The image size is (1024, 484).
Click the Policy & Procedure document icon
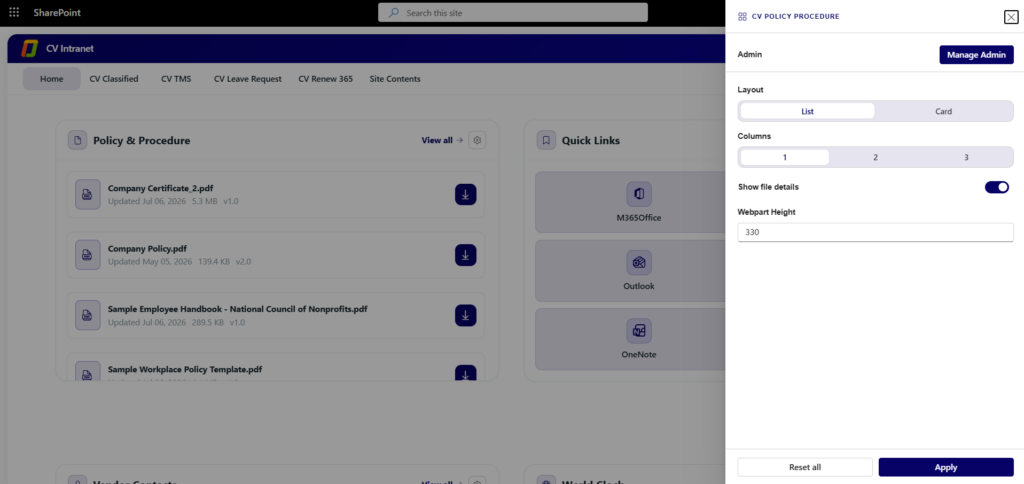click(78, 140)
